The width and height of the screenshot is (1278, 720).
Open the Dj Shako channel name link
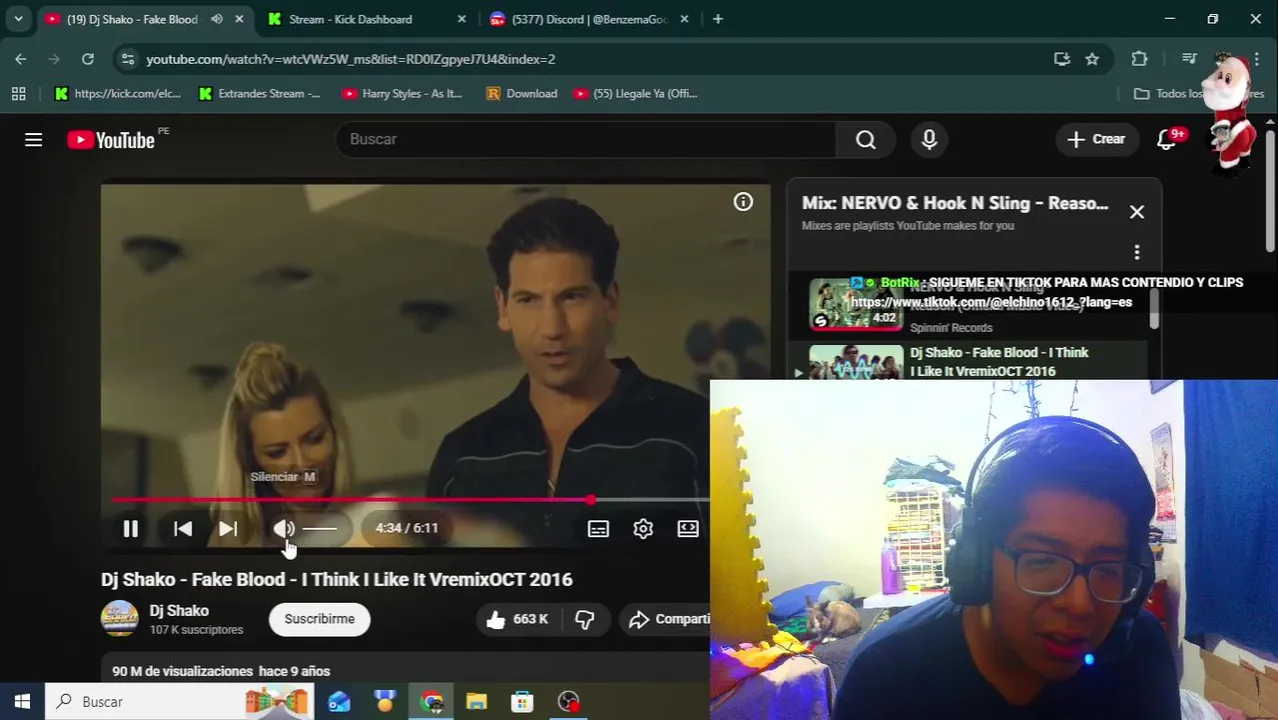(179, 611)
